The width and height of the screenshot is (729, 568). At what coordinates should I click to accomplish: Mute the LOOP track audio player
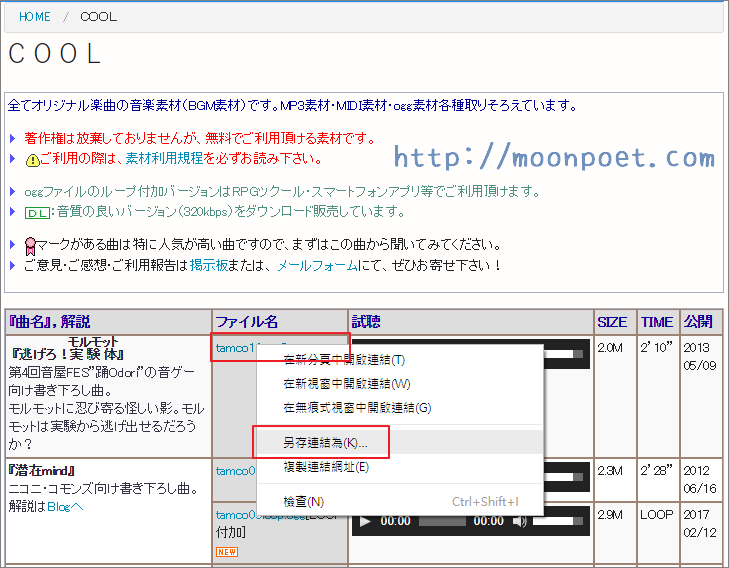520,521
